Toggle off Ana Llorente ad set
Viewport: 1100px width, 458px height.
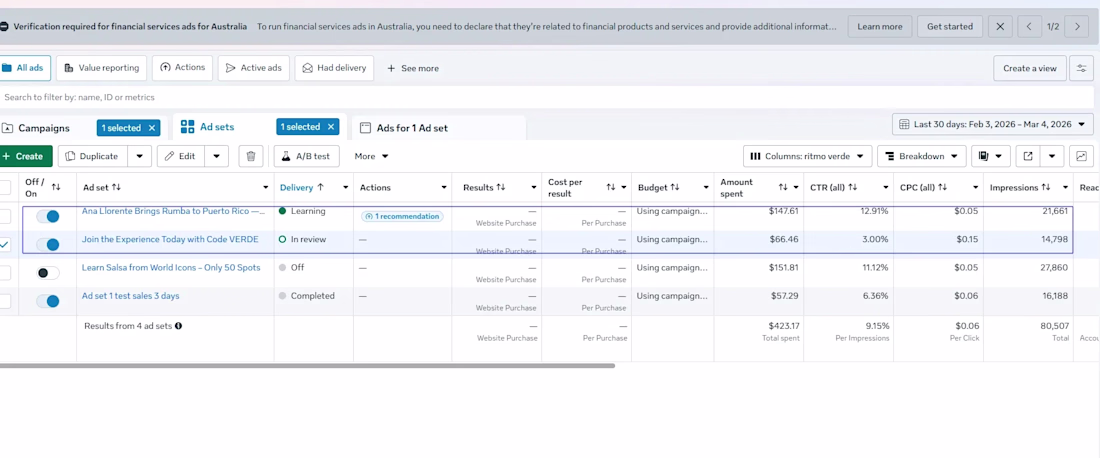click(x=47, y=216)
